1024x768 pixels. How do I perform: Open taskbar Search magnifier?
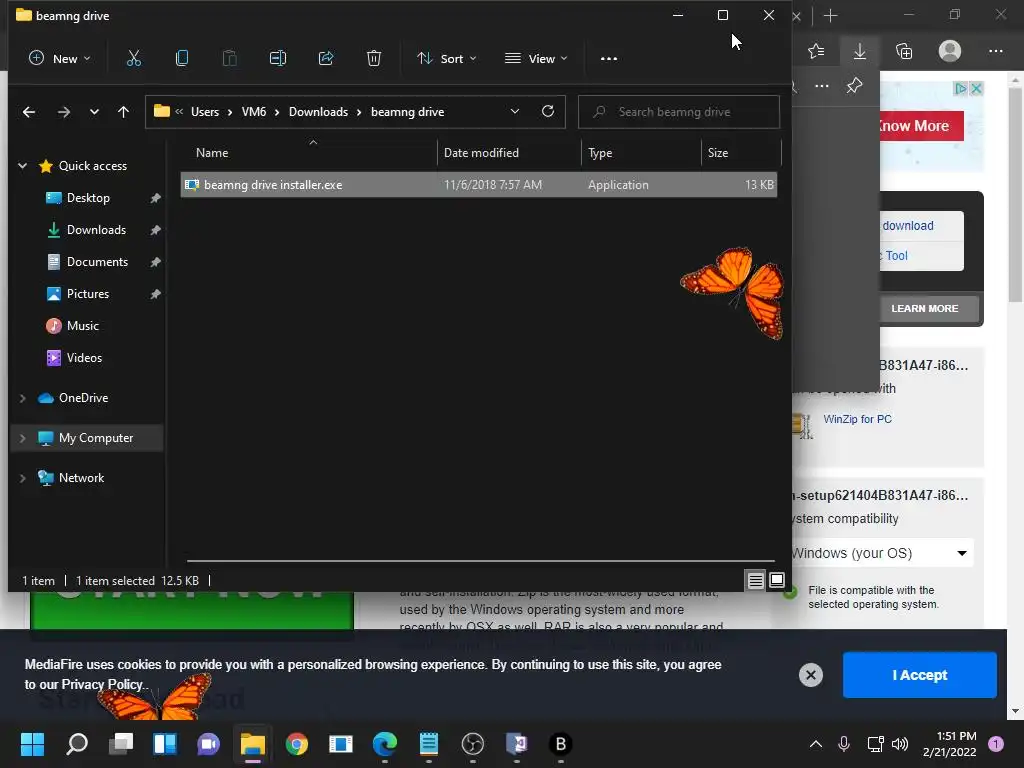pos(77,744)
